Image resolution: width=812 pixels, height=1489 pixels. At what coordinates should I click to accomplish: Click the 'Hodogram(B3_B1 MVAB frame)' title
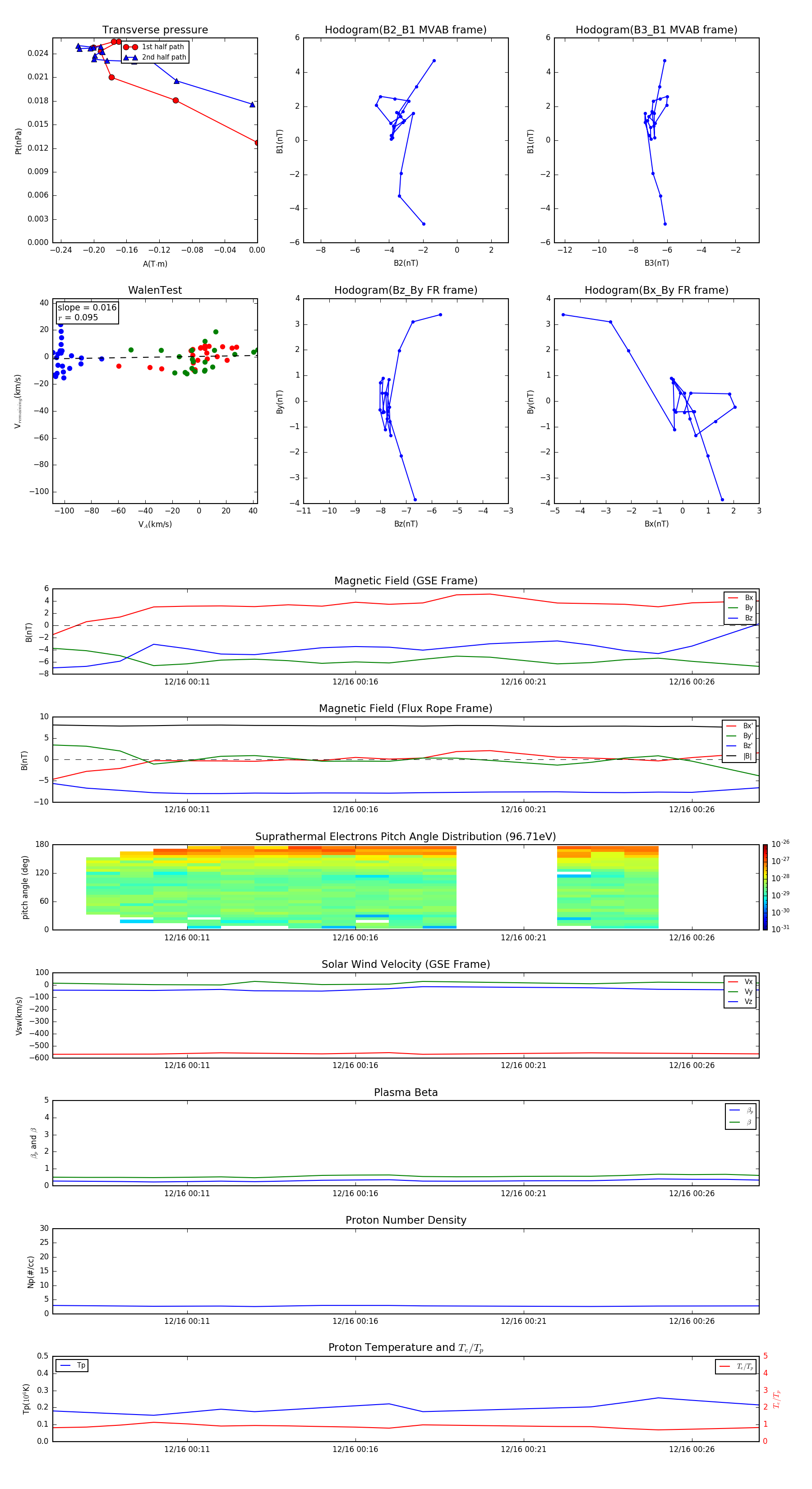[x=656, y=30]
